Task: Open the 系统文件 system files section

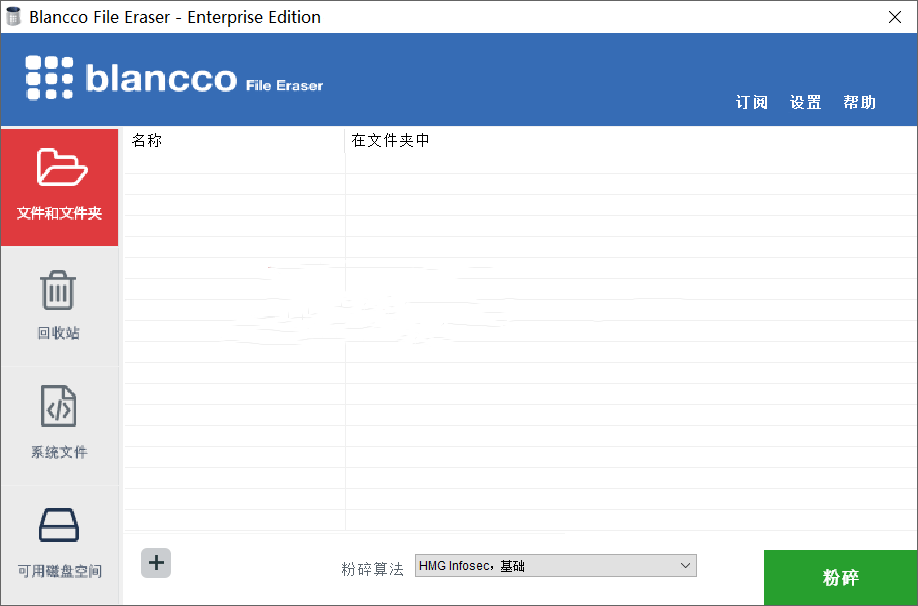Action: tap(59, 426)
